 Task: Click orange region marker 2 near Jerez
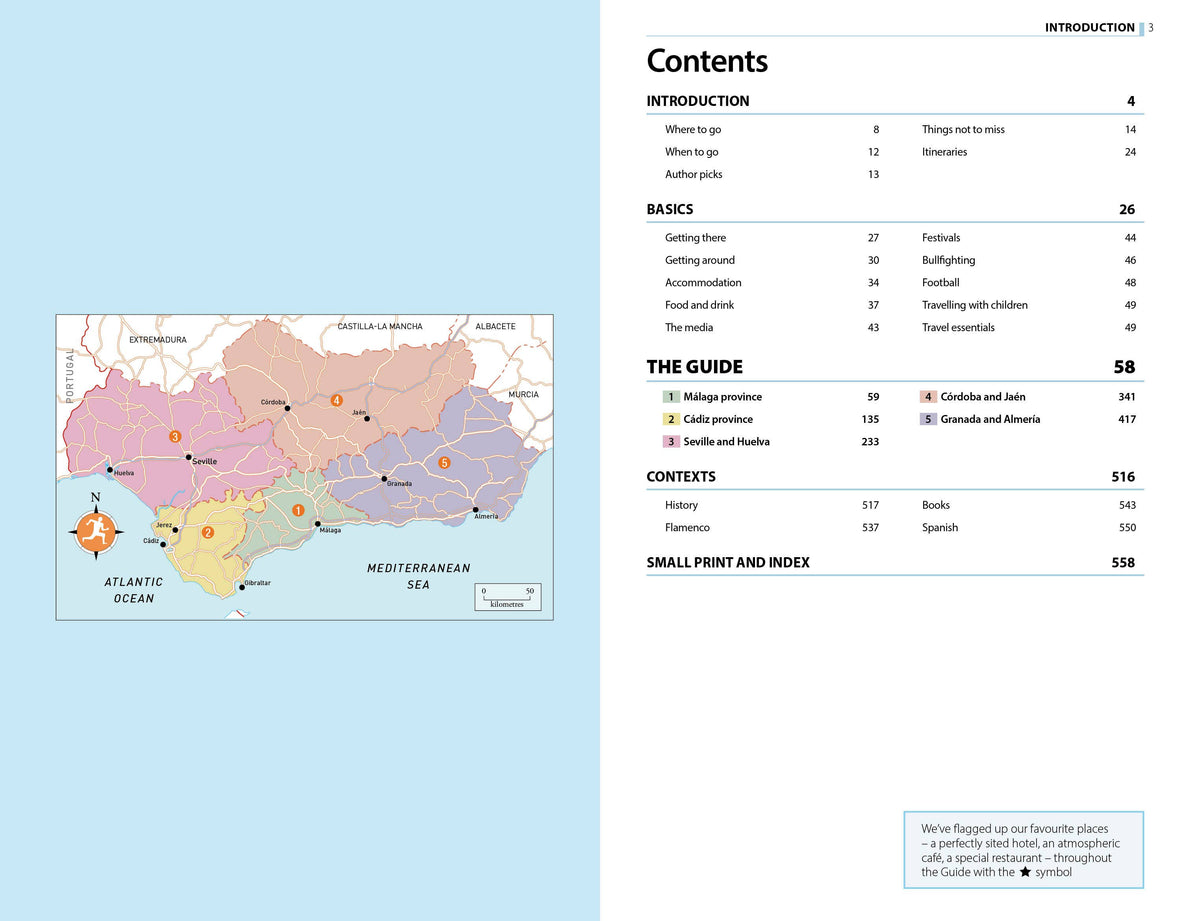pos(208,532)
